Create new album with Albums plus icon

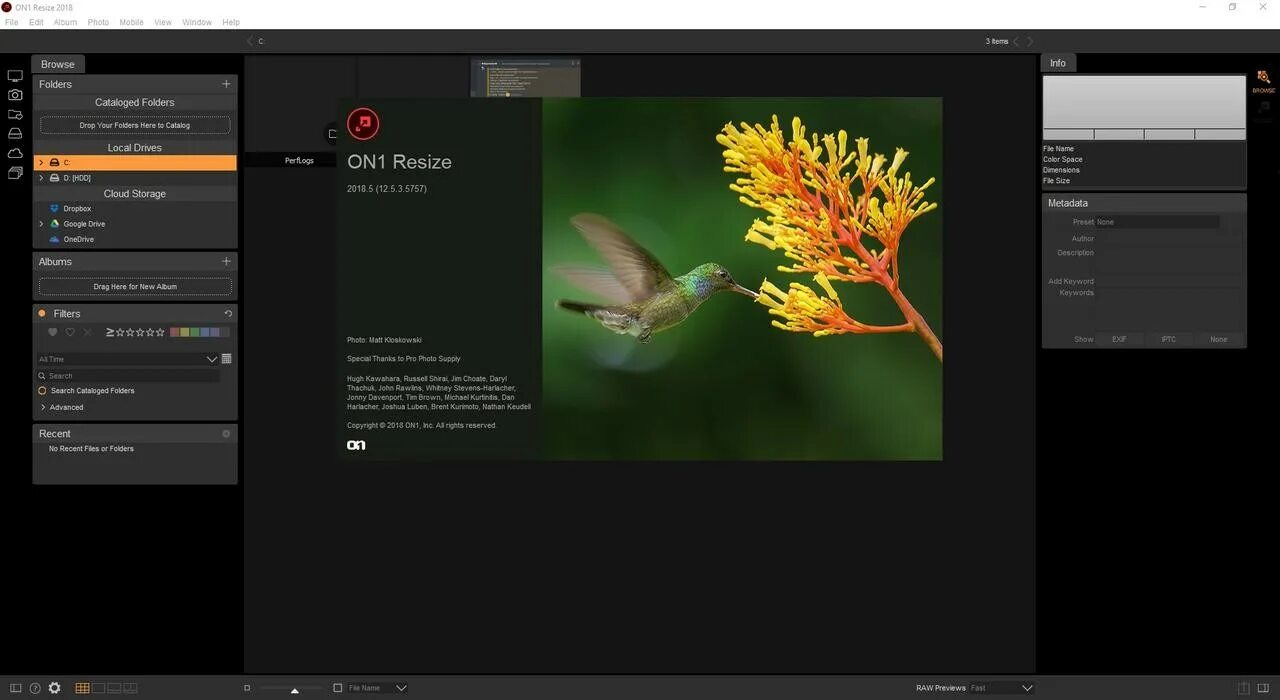[x=226, y=261]
